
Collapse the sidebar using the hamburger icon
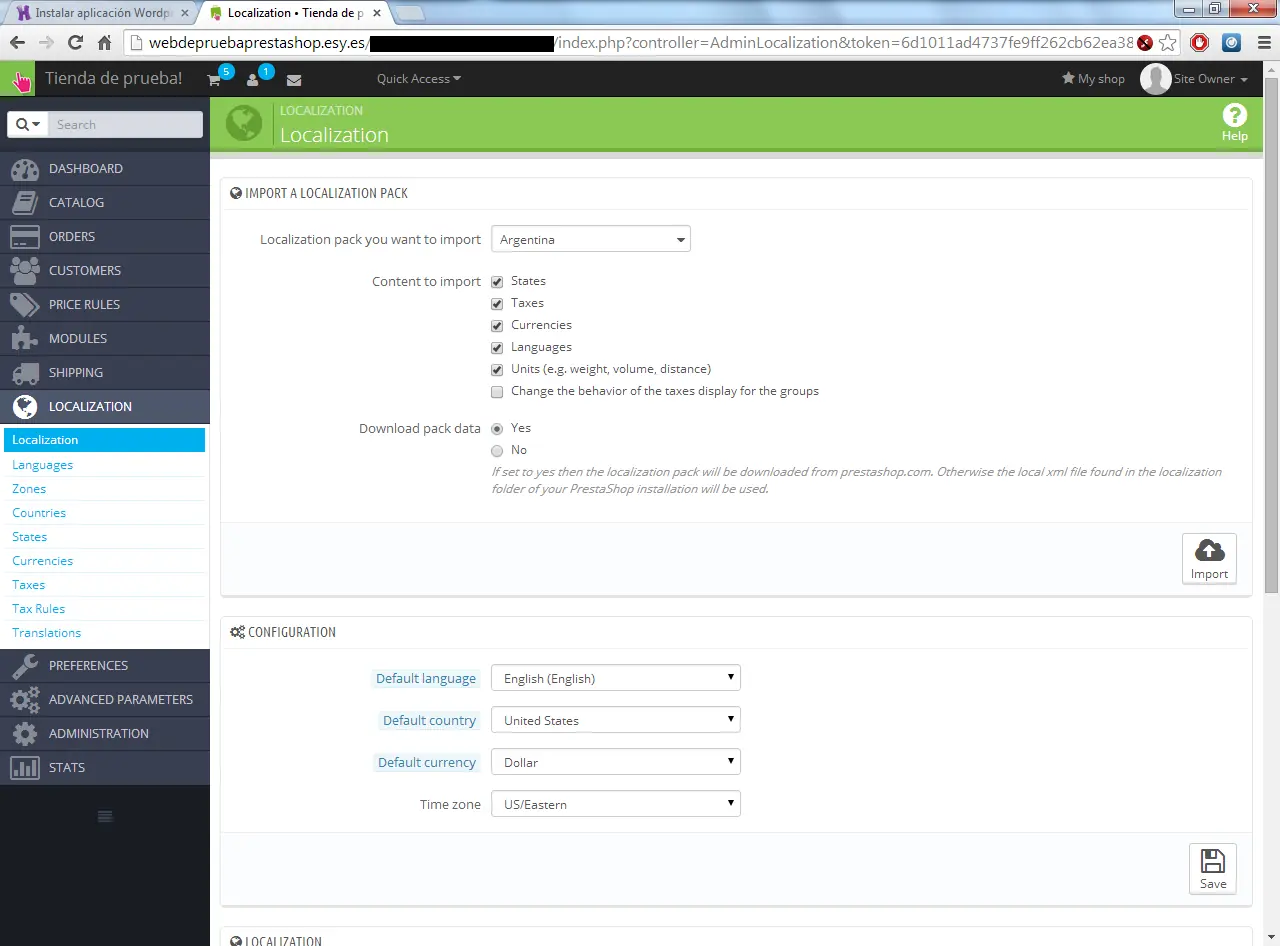(105, 817)
